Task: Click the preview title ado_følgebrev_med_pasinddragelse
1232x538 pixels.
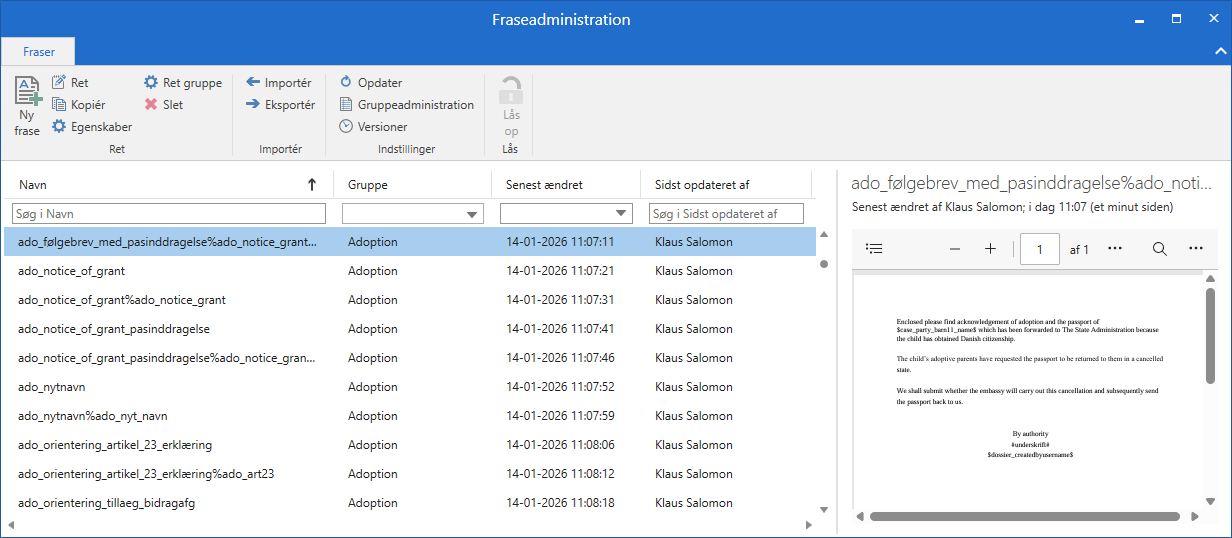Action: pyautogui.click(x=1031, y=185)
